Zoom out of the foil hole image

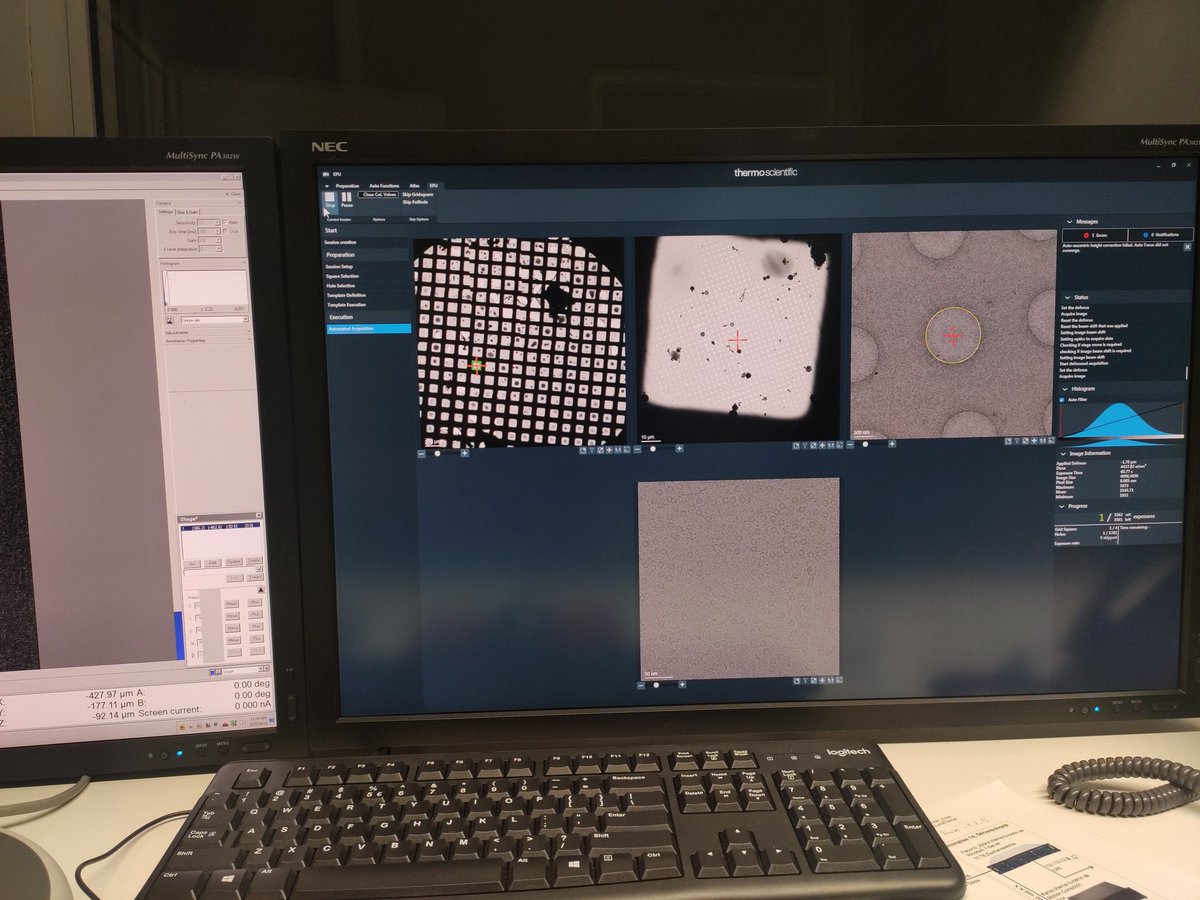click(x=850, y=444)
